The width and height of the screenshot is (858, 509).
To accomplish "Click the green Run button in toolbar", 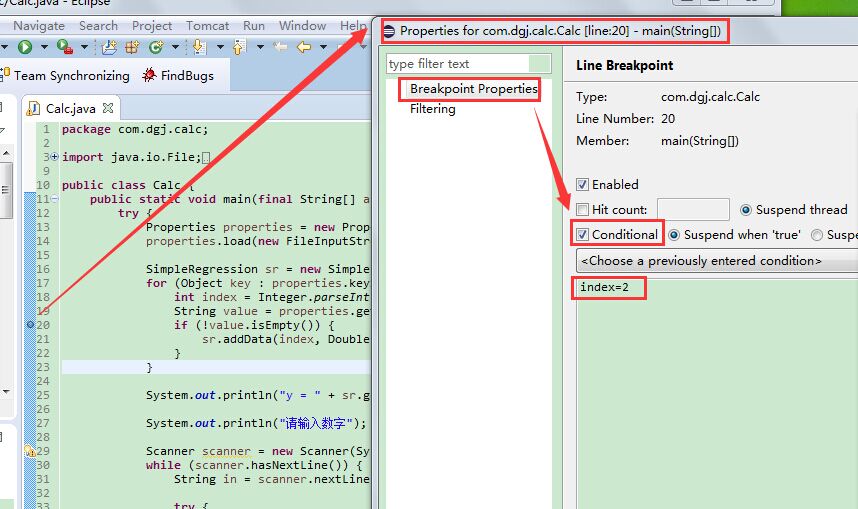I will pyautogui.click(x=25, y=47).
